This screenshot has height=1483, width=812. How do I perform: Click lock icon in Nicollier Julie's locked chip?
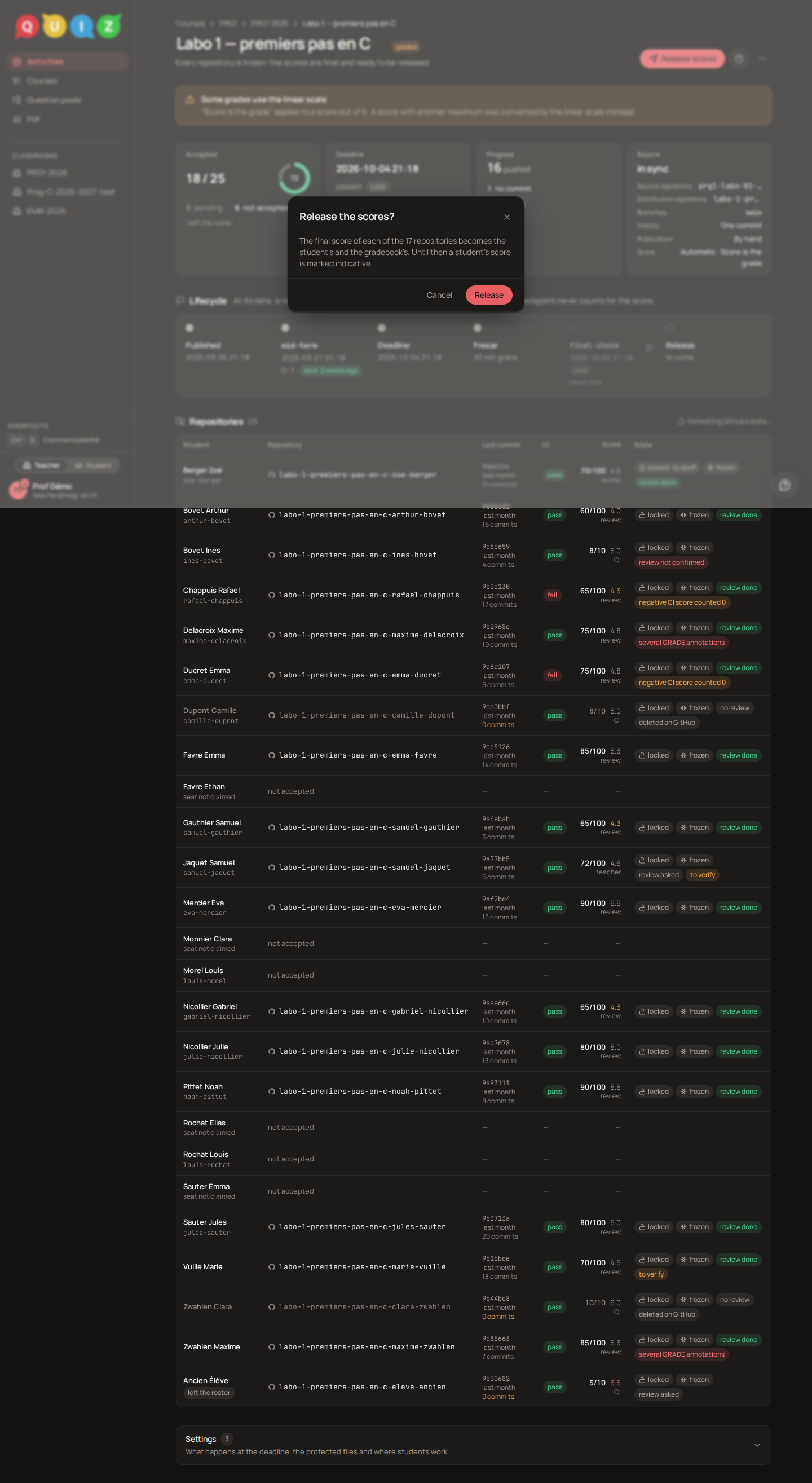click(x=642, y=1052)
